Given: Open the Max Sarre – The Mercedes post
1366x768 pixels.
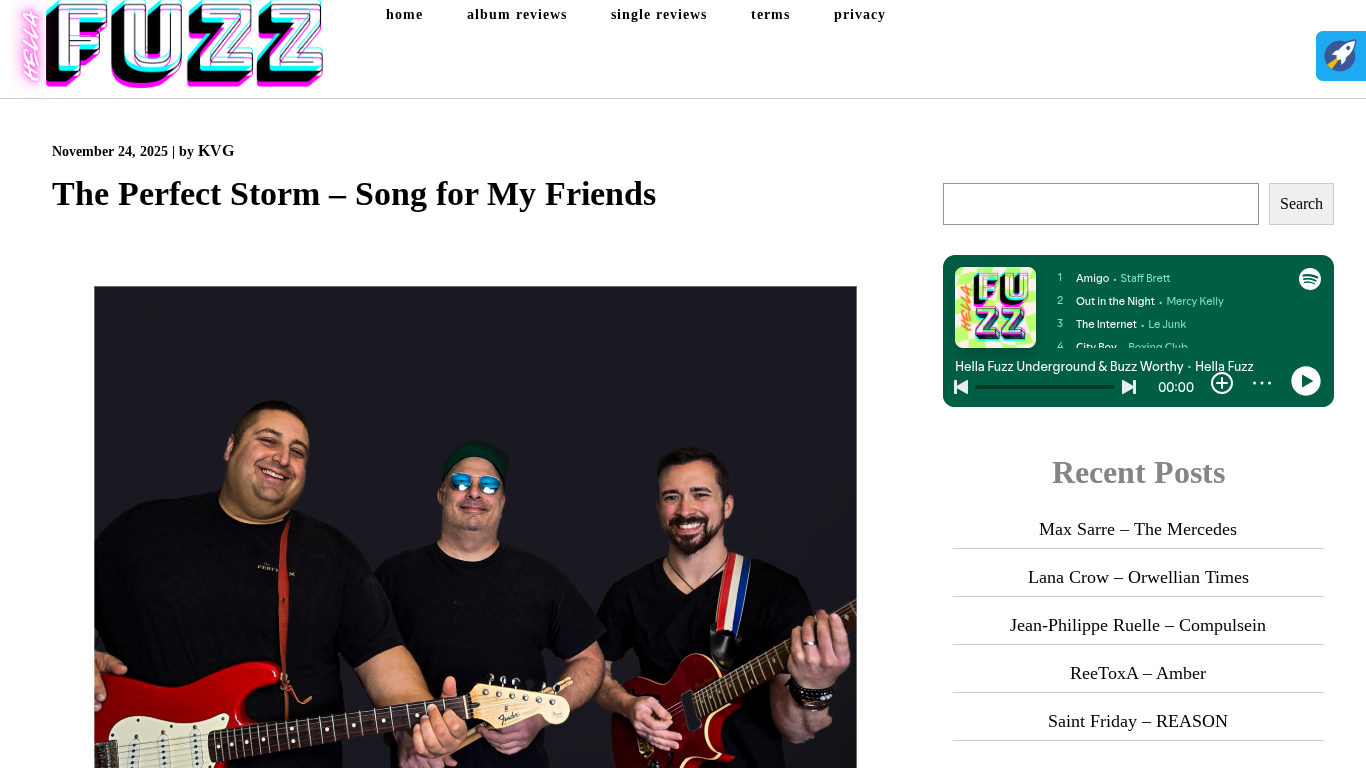Looking at the screenshot, I should click(1138, 529).
